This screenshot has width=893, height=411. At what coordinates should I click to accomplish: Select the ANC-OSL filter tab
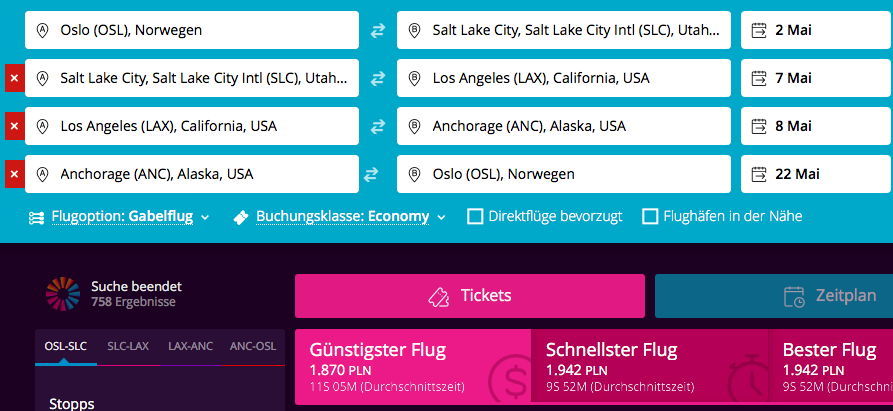tap(253, 346)
